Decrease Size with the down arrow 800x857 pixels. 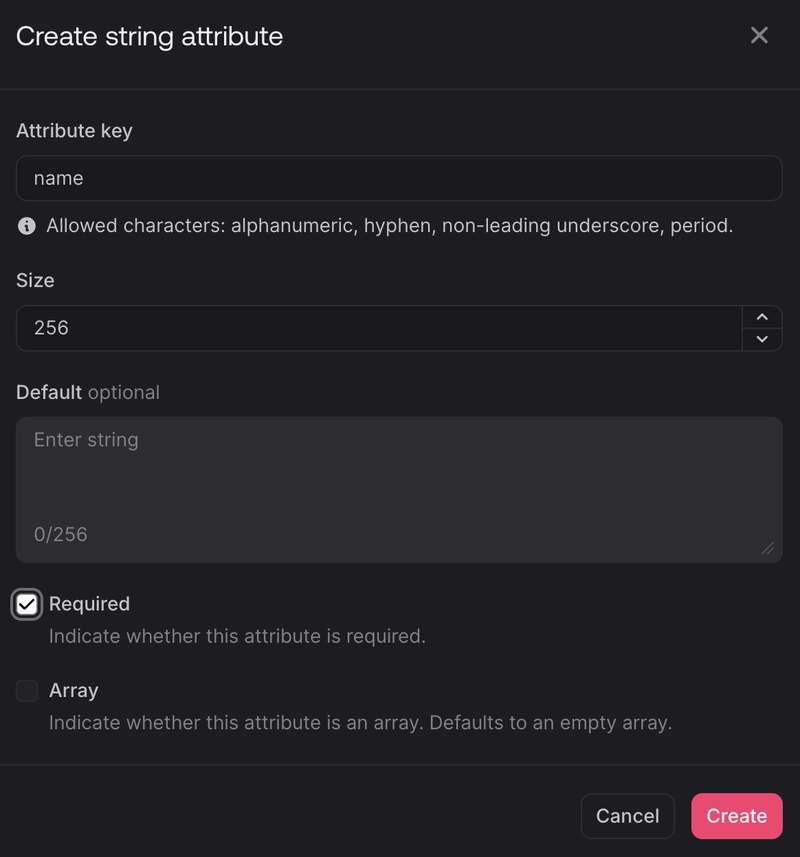click(762, 339)
